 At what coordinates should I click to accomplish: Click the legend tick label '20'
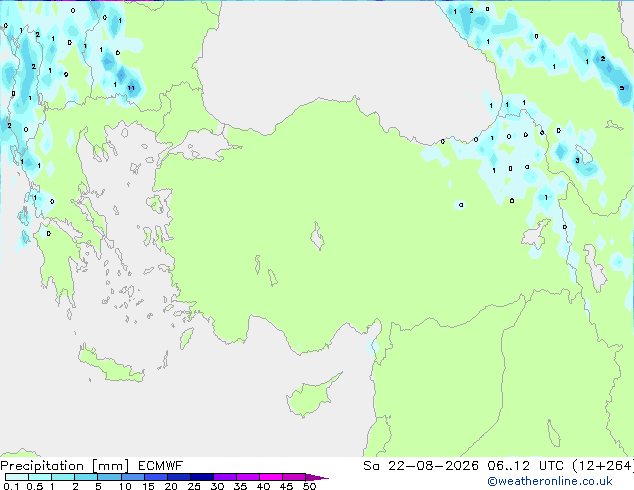(171, 486)
